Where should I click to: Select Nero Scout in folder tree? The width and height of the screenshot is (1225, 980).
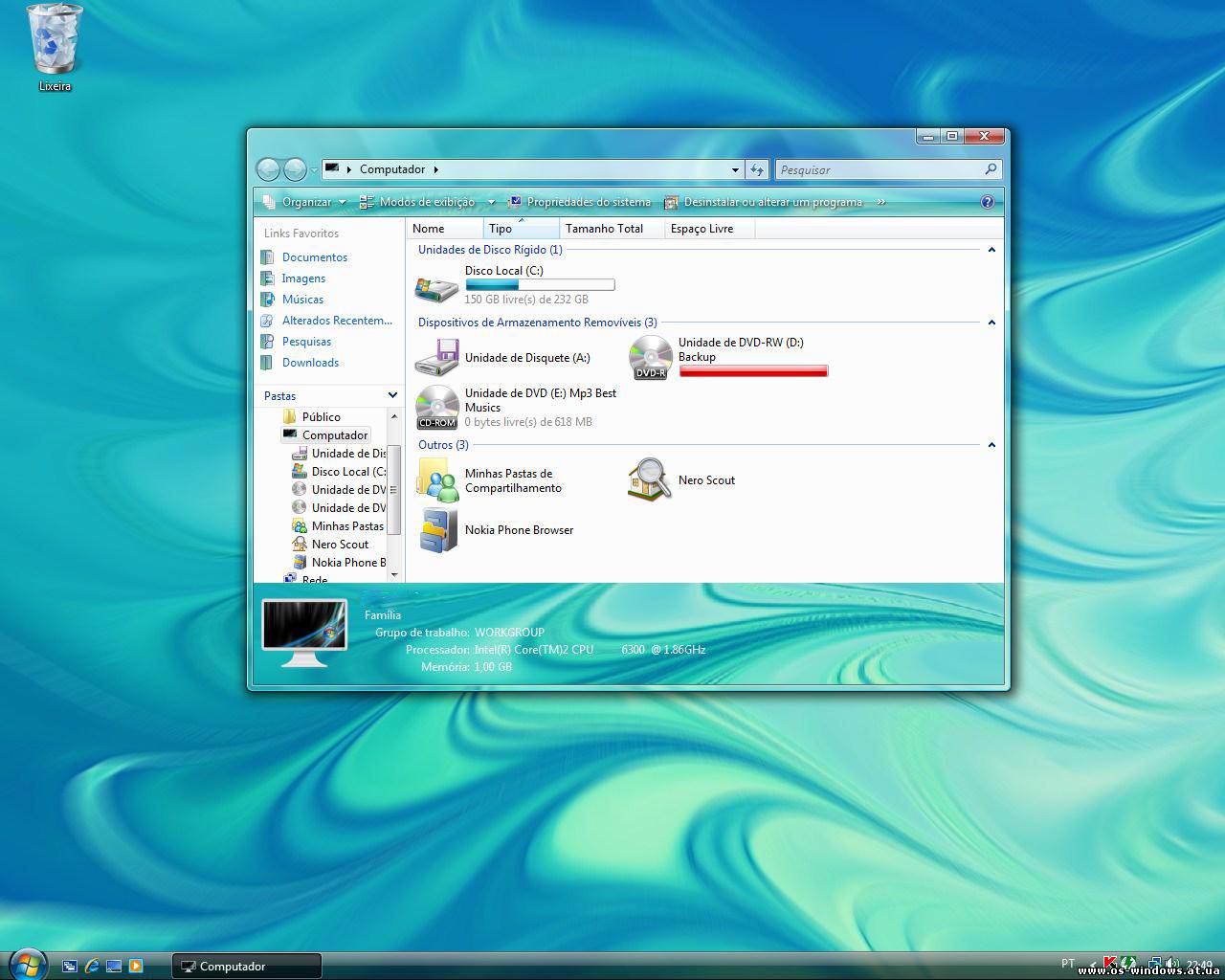[330, 545]
